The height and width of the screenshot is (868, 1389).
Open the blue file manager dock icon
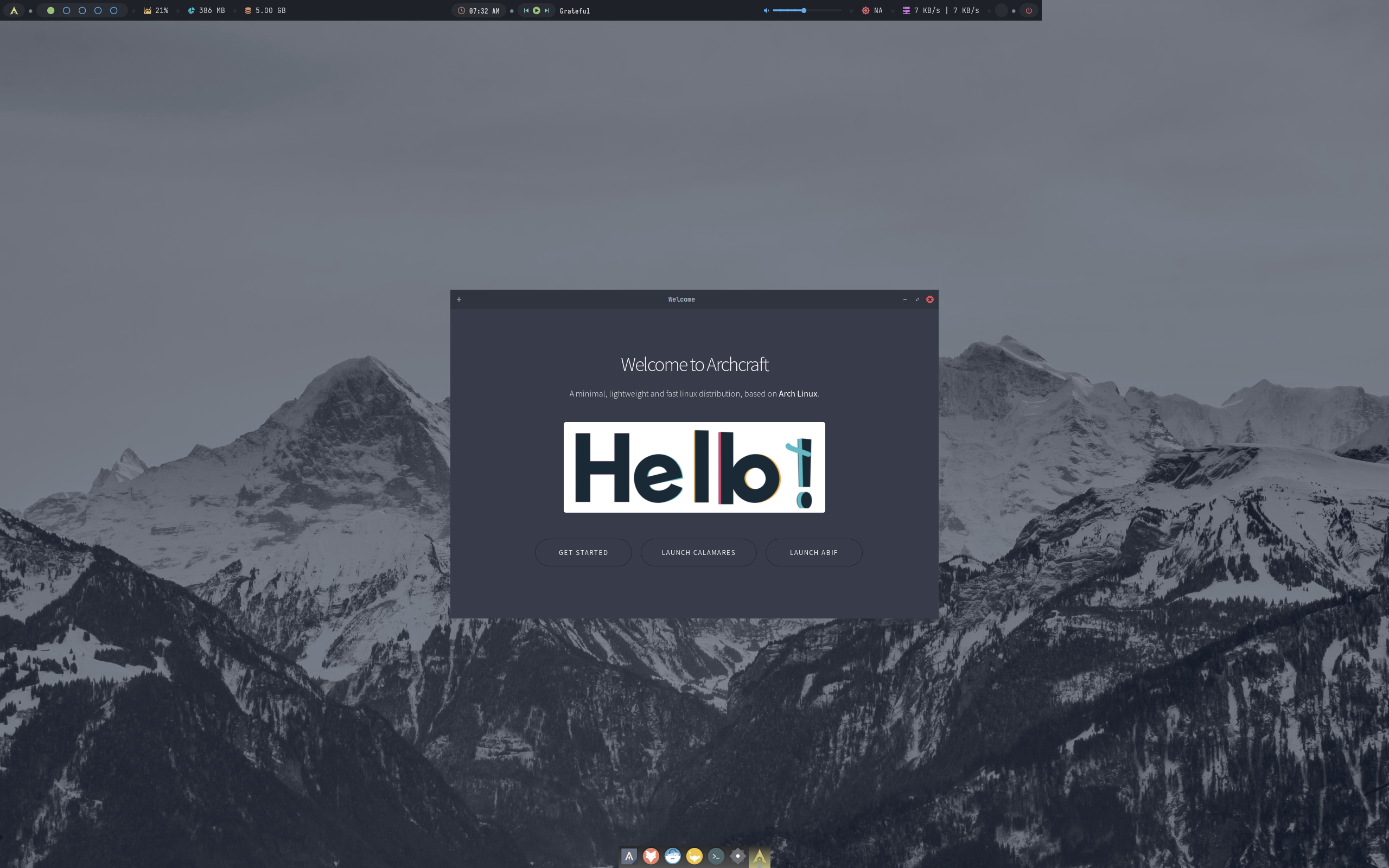(673, 857)
